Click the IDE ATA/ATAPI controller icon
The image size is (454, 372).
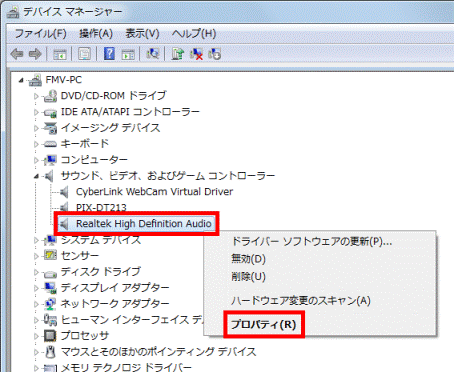click(50, 112)
